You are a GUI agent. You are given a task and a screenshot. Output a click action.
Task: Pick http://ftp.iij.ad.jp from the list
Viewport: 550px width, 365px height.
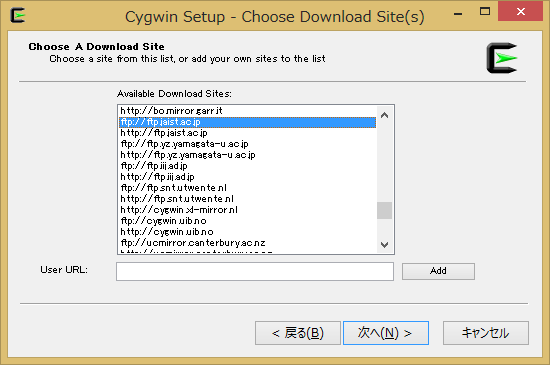point(248,177)
